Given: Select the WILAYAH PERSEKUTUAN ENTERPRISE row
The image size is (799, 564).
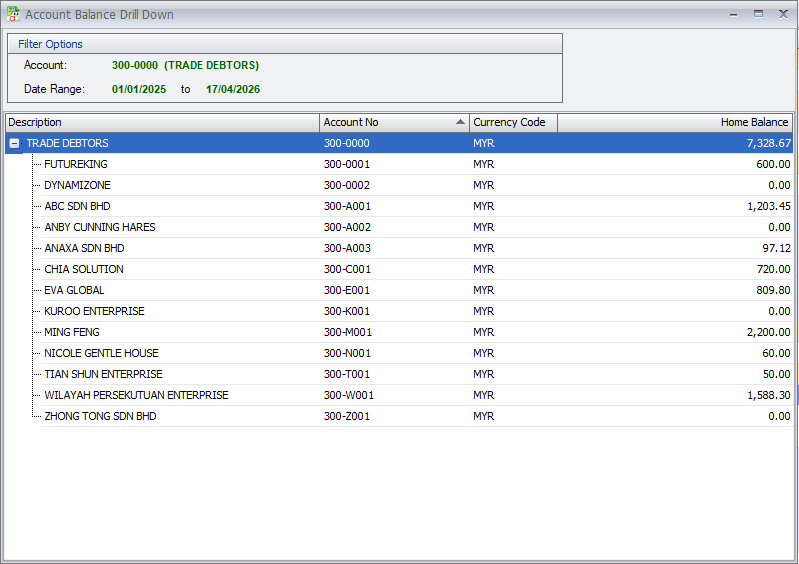Looking at the screenshot, I should [136, 395].
